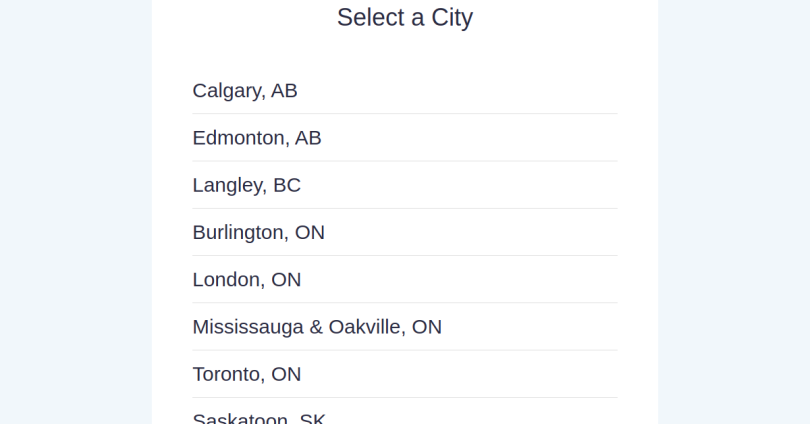This screenshot has height=424, width=810.
Task: Click the 'Select a City' heading
Action: pyautogui.click(x=404, y=17)
